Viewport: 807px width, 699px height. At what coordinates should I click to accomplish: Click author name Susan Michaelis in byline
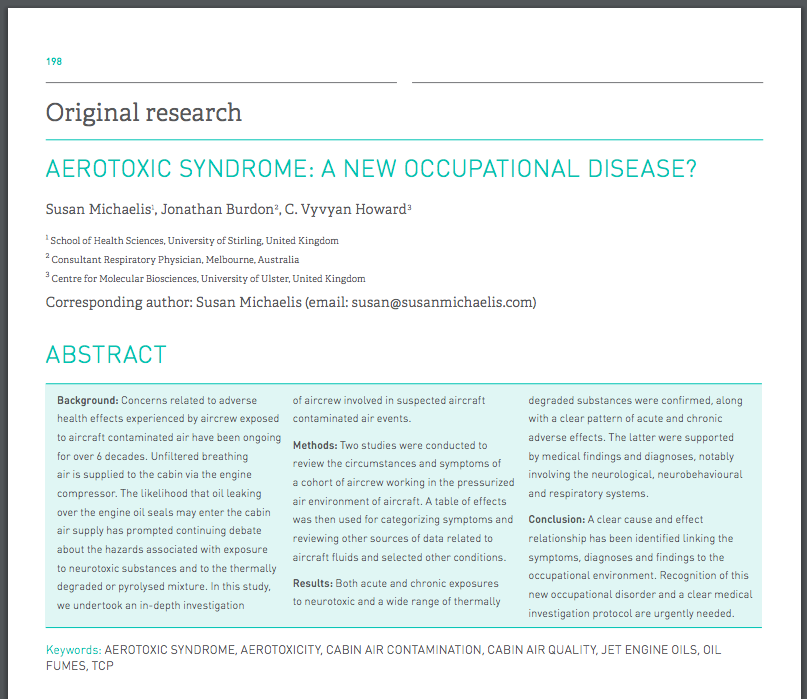point(98,209)
